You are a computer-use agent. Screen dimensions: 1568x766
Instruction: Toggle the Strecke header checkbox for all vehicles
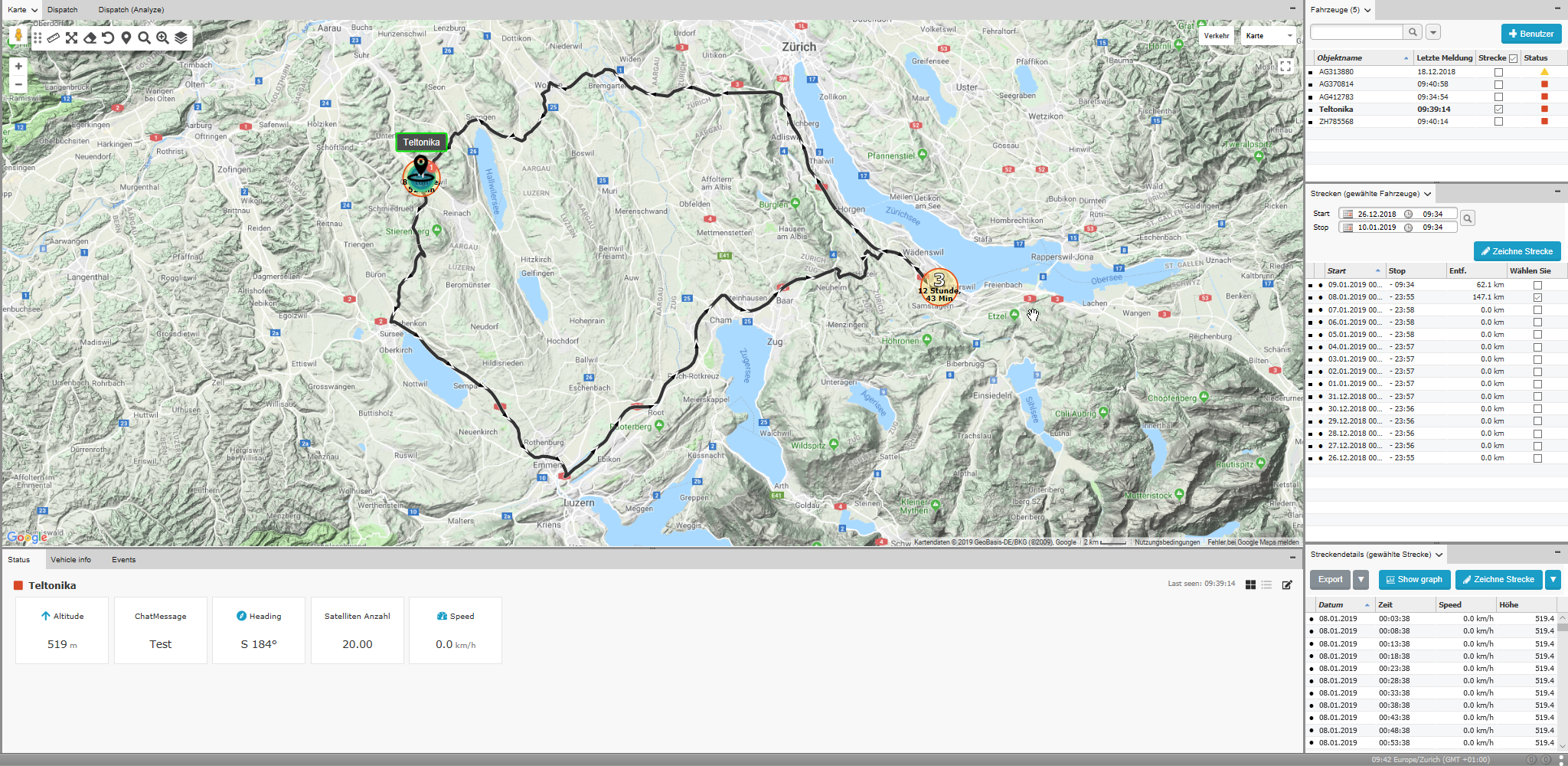pyautogui.click(x=1513, y=58)
